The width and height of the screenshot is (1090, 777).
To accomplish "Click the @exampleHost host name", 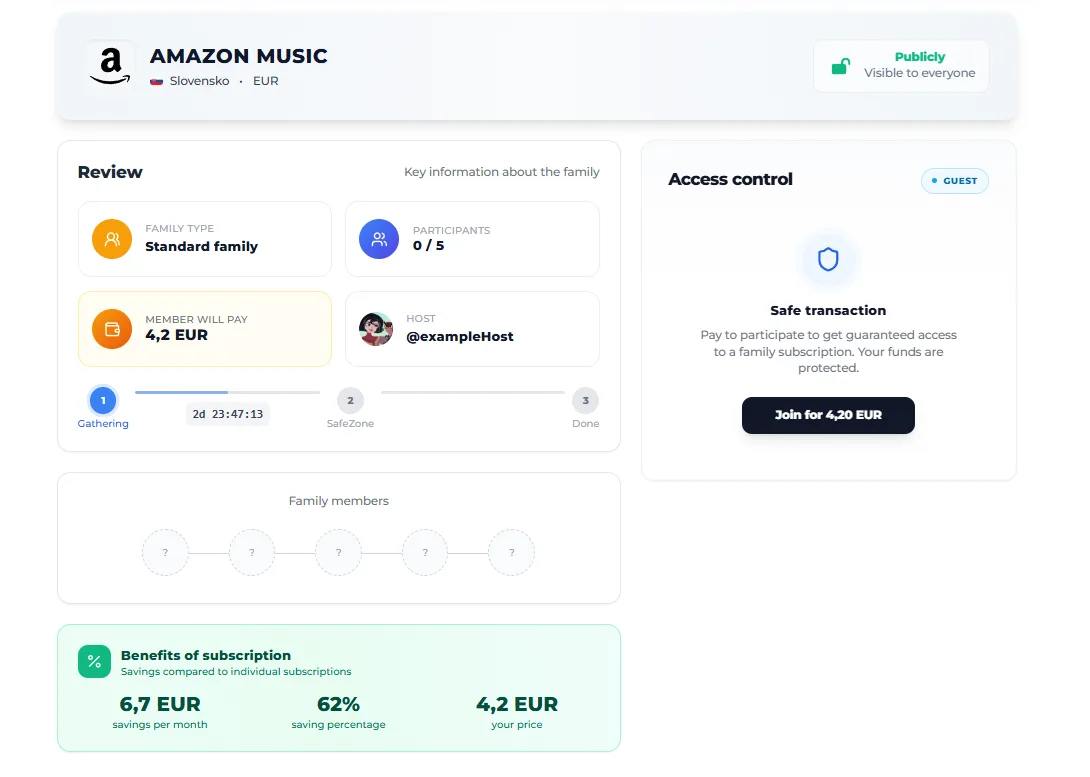I will 459,337.
